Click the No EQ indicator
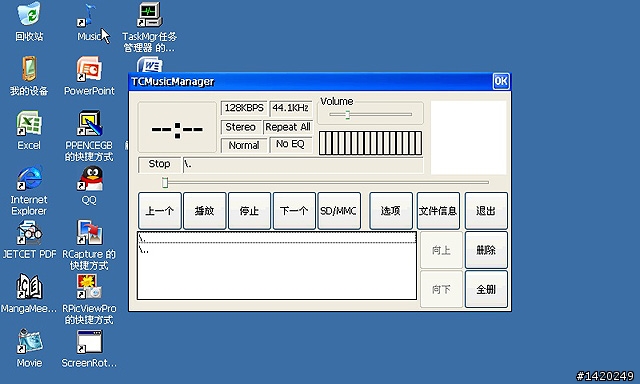Screen dimensions: 640x384 (x=290, y=144)
